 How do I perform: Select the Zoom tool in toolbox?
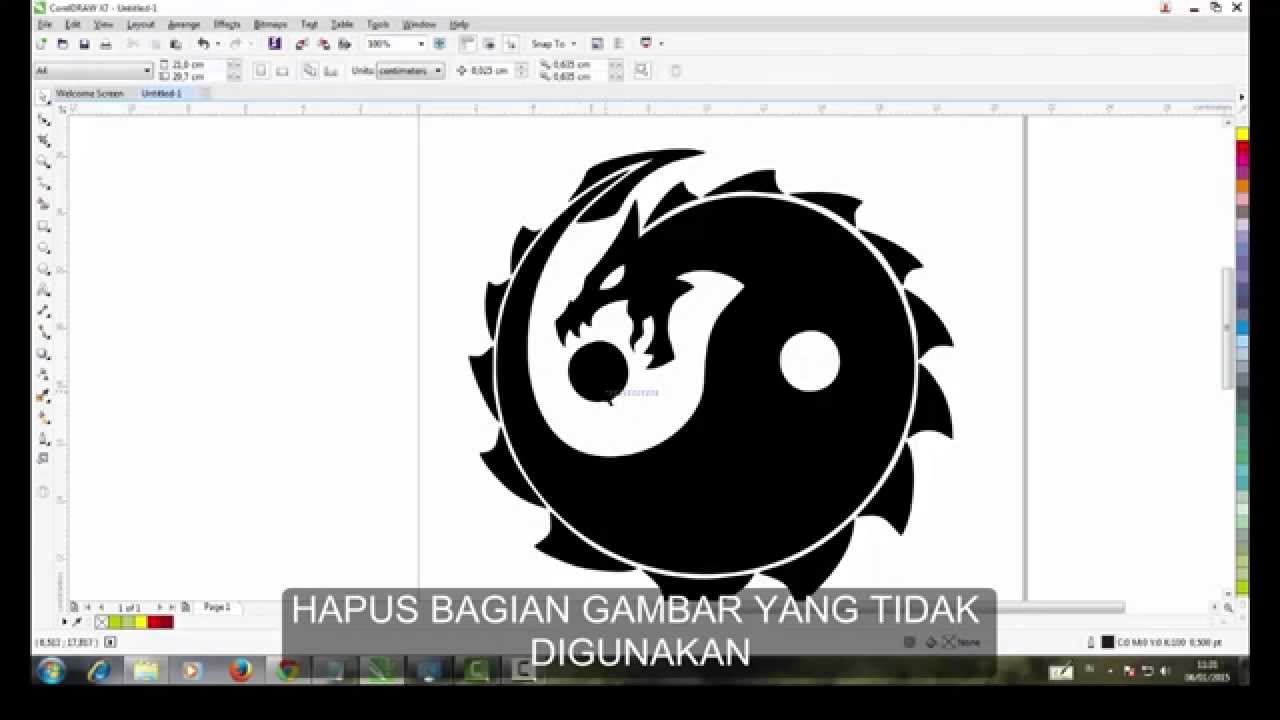44,162
